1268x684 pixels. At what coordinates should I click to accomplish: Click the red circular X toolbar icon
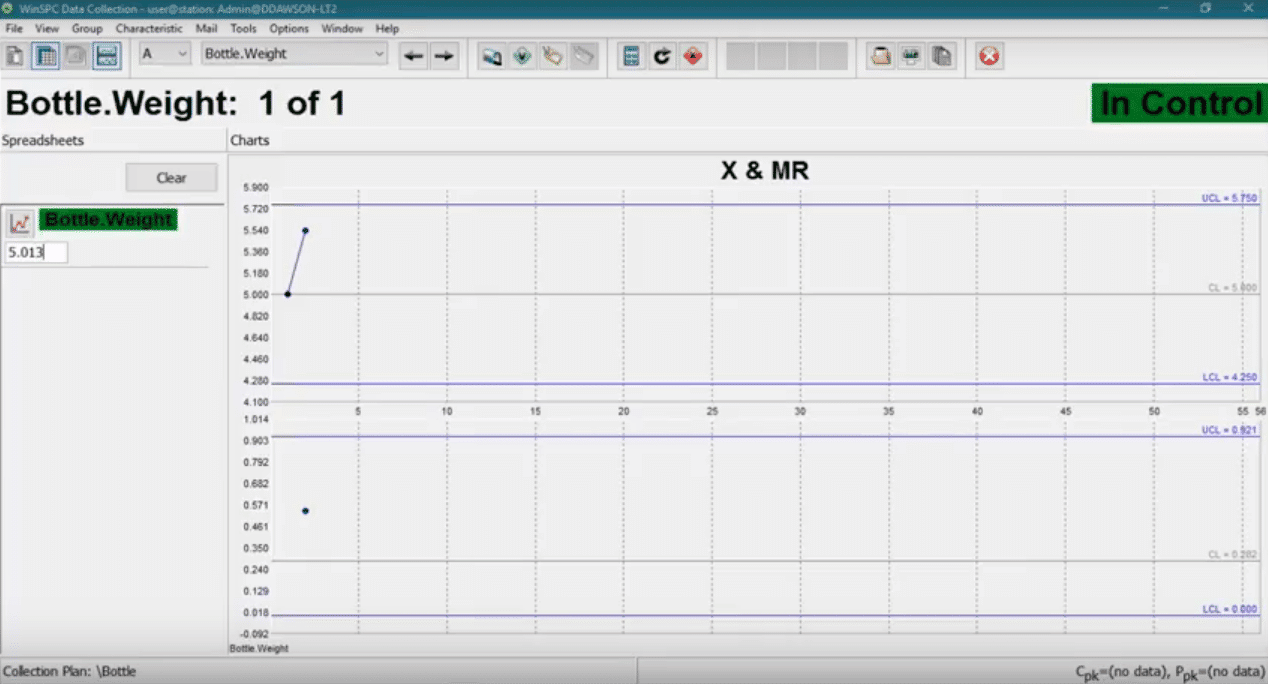click(989, 56)
